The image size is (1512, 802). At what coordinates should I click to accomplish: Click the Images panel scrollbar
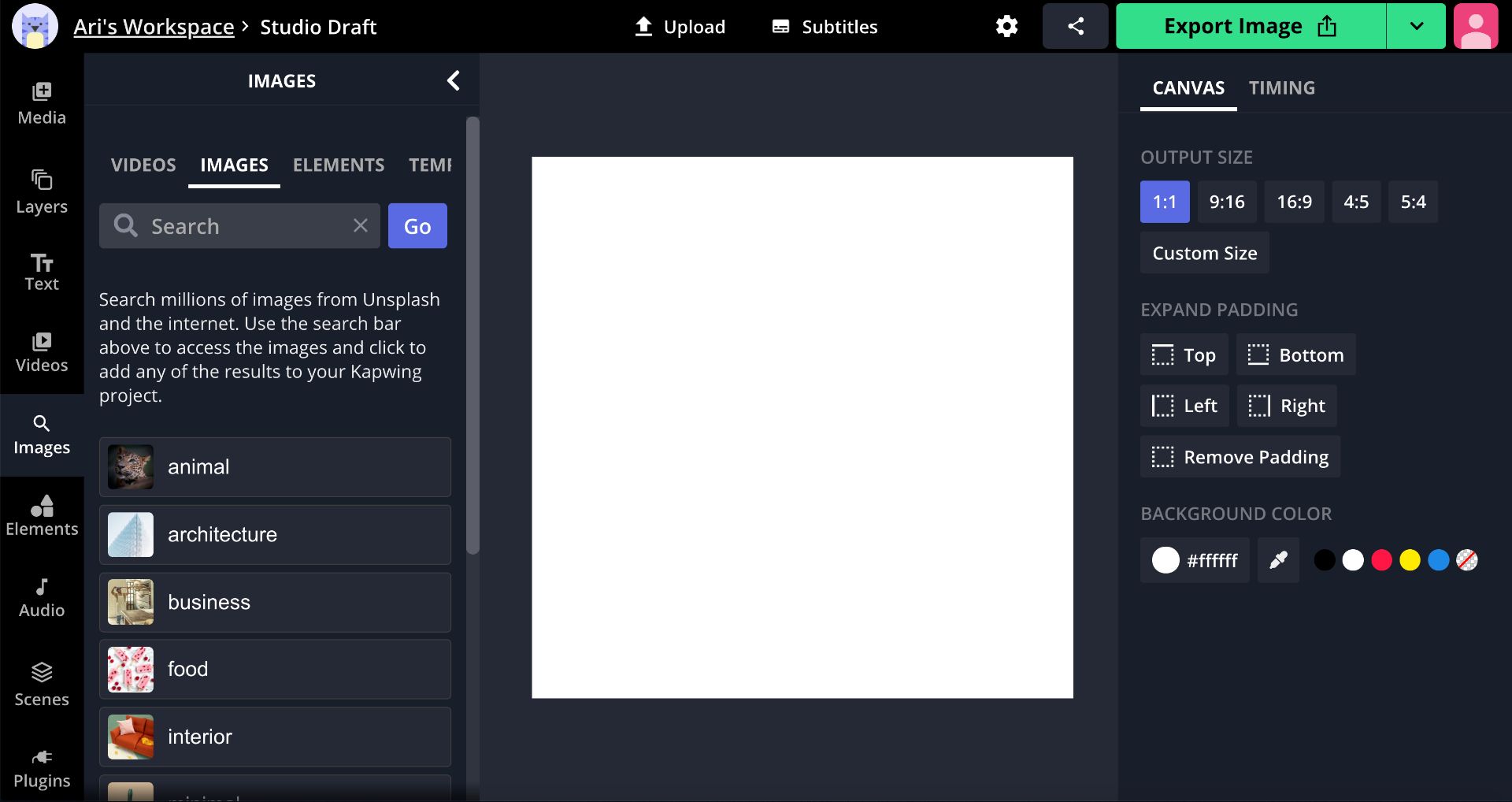coord(472,336)
